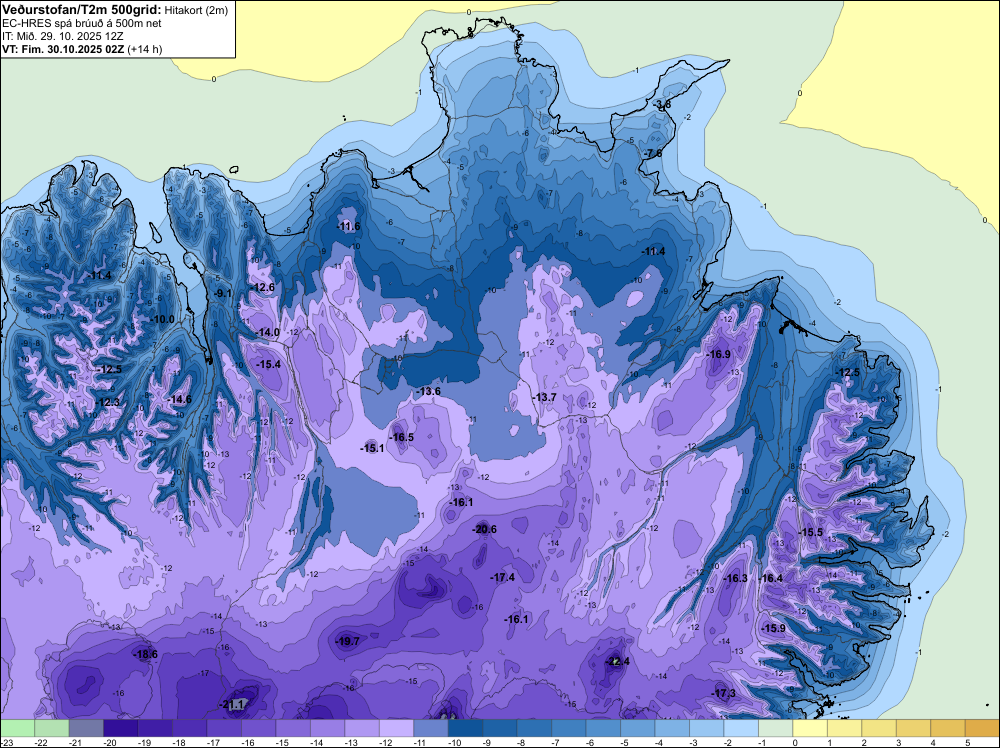Image resolution: width=1000 pixels, height=748 pixels.
Task: Click the -15.4 temperature label
Action: click(268, 364)
